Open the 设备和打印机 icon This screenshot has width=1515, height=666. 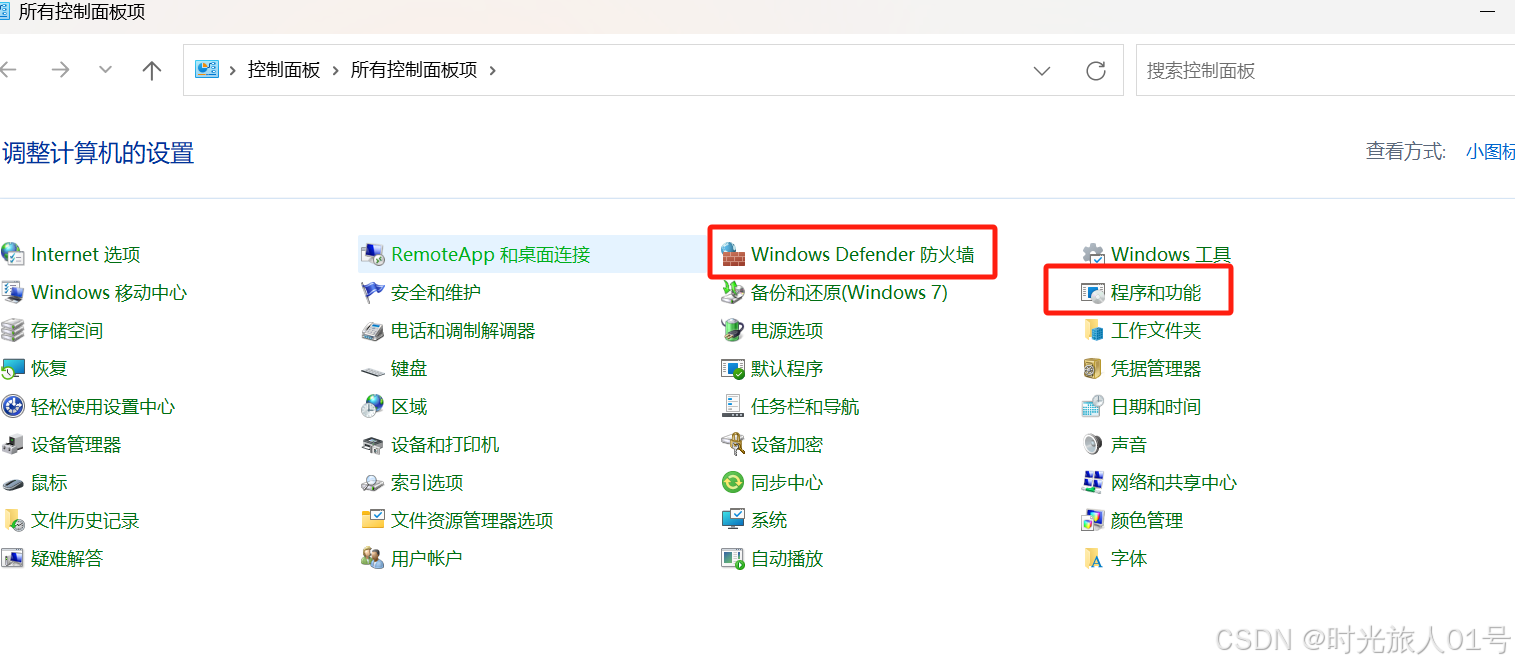coord(373,444)
